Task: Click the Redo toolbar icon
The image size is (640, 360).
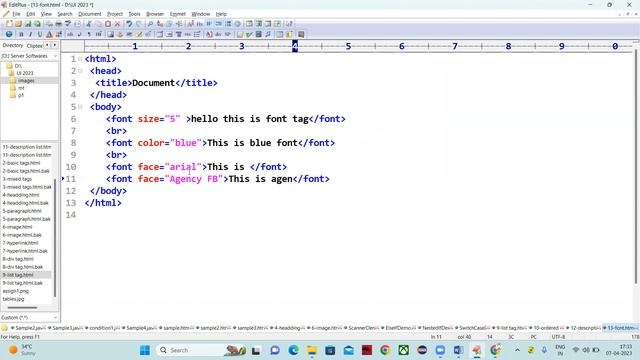Action: click(139, 24)
